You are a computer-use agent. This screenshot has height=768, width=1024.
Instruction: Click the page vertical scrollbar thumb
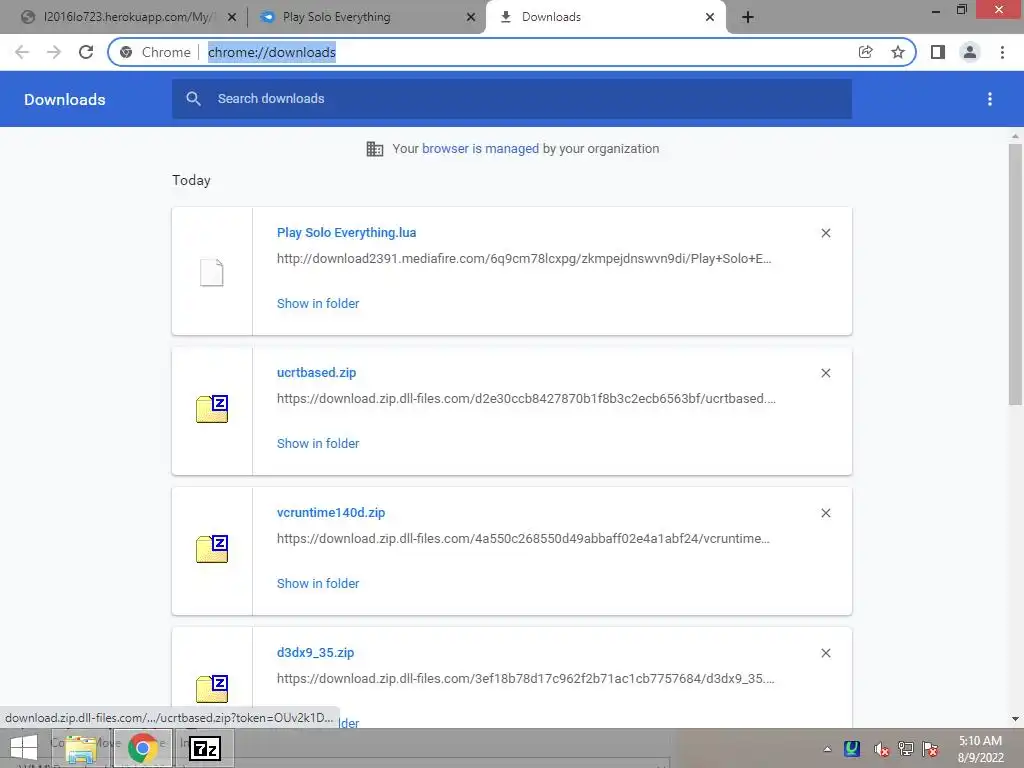tap(1015, 274)
